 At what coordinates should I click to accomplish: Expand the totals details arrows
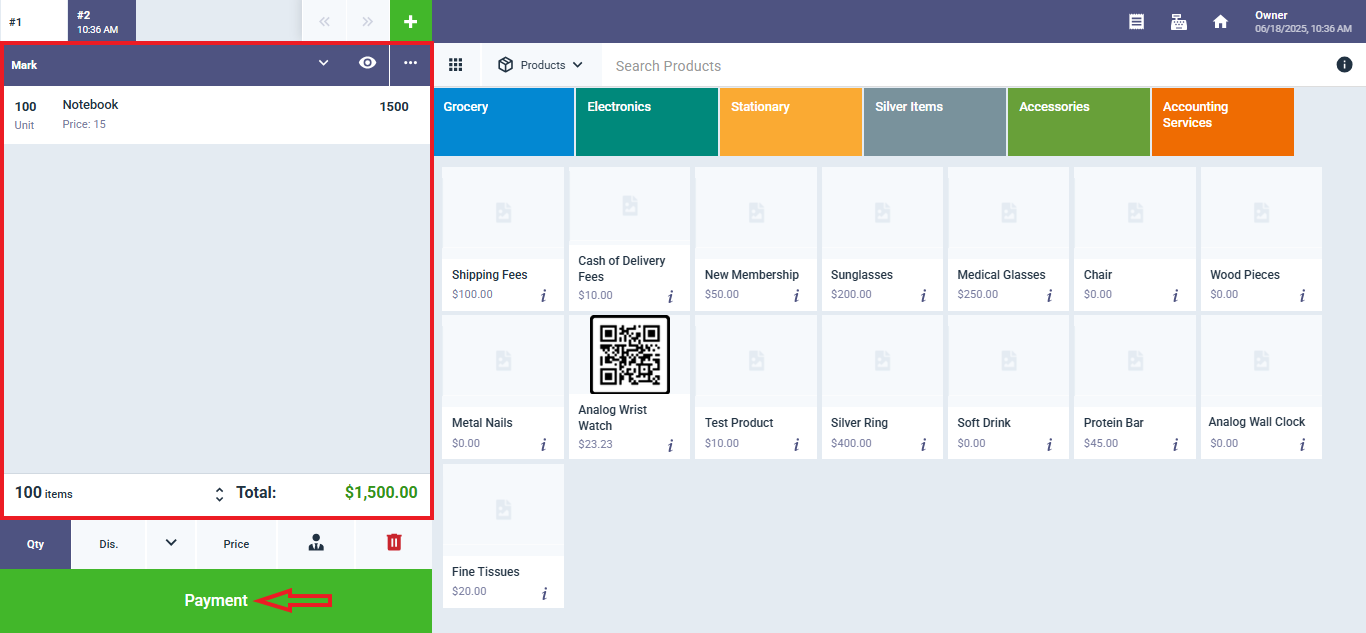(x=220, y=494)
